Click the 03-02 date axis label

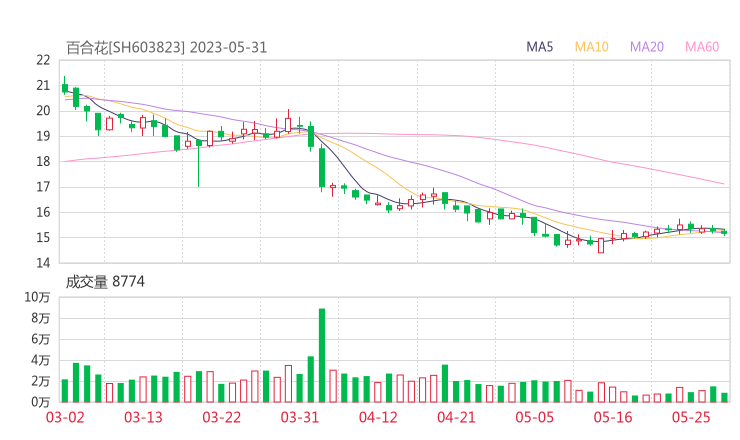(x=65, y=417)
